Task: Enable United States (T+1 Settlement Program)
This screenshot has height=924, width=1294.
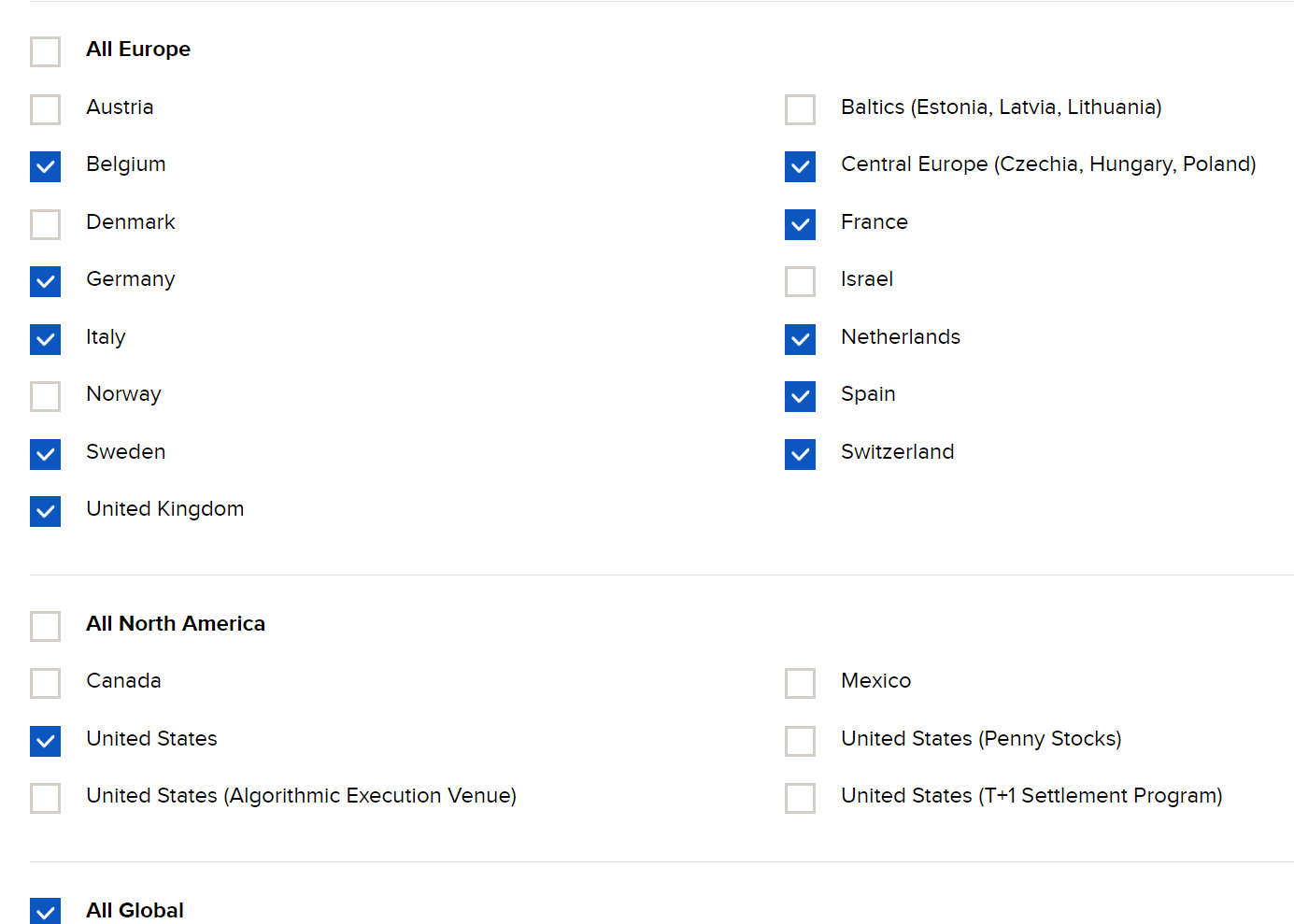Action: (x=800, y=798)
